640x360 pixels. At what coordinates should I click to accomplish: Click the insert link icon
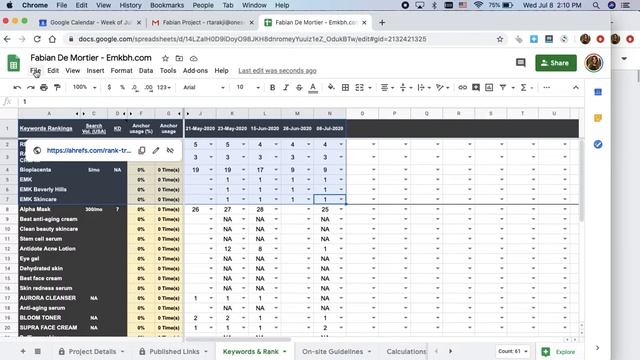(x=462, y=87)
